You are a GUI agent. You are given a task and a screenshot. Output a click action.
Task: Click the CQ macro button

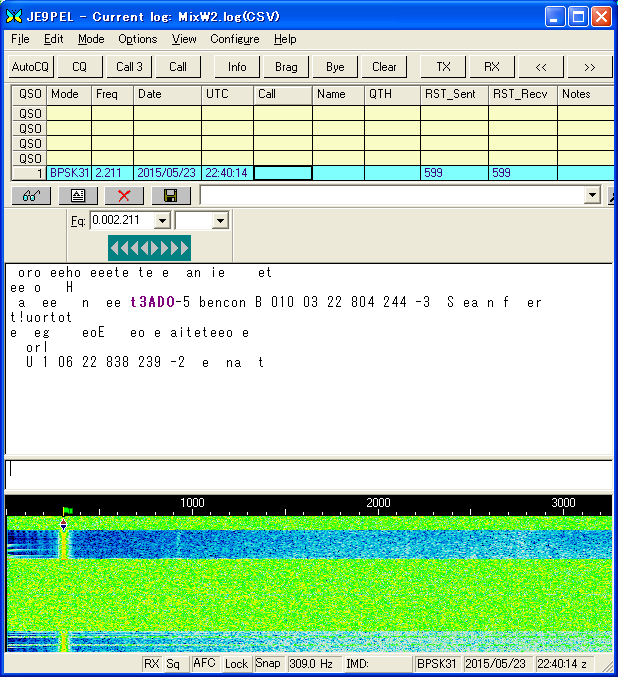click(79, 67)
